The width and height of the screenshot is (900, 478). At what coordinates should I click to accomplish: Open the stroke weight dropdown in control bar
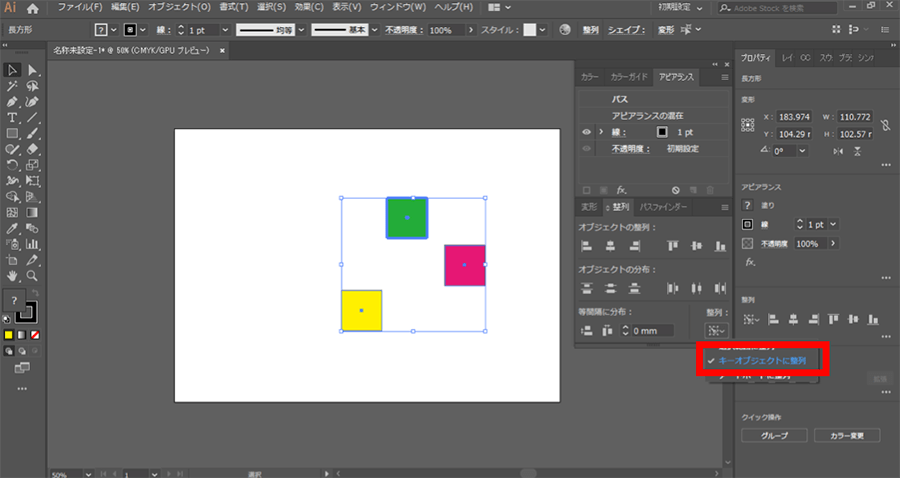tap(224, 31)
